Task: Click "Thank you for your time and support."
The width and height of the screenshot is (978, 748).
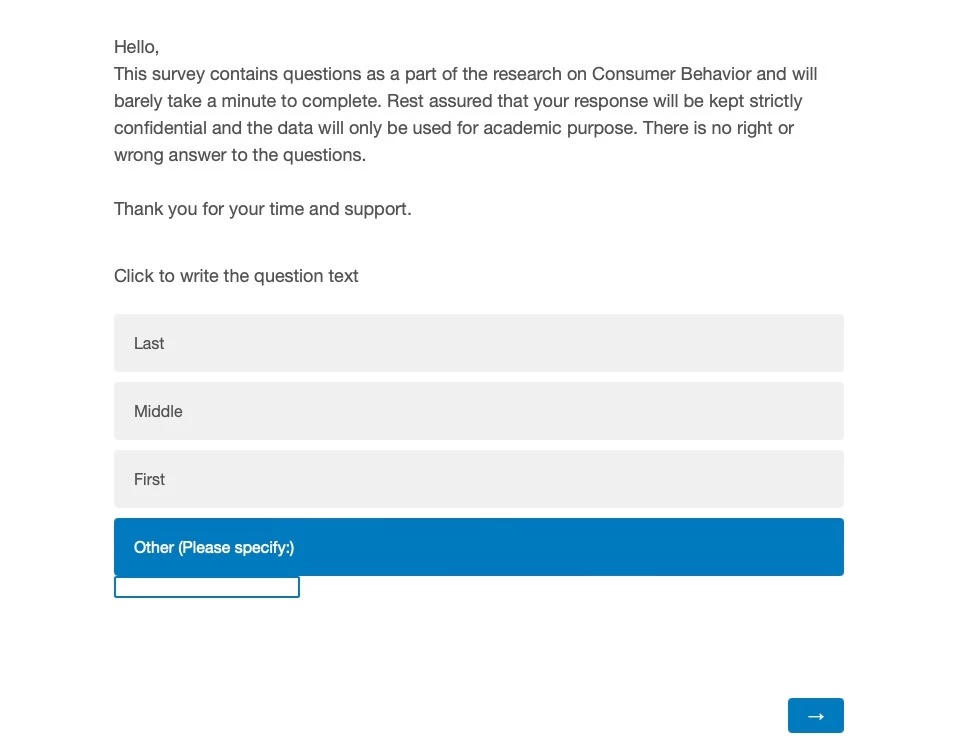Action: pos(263,208)
